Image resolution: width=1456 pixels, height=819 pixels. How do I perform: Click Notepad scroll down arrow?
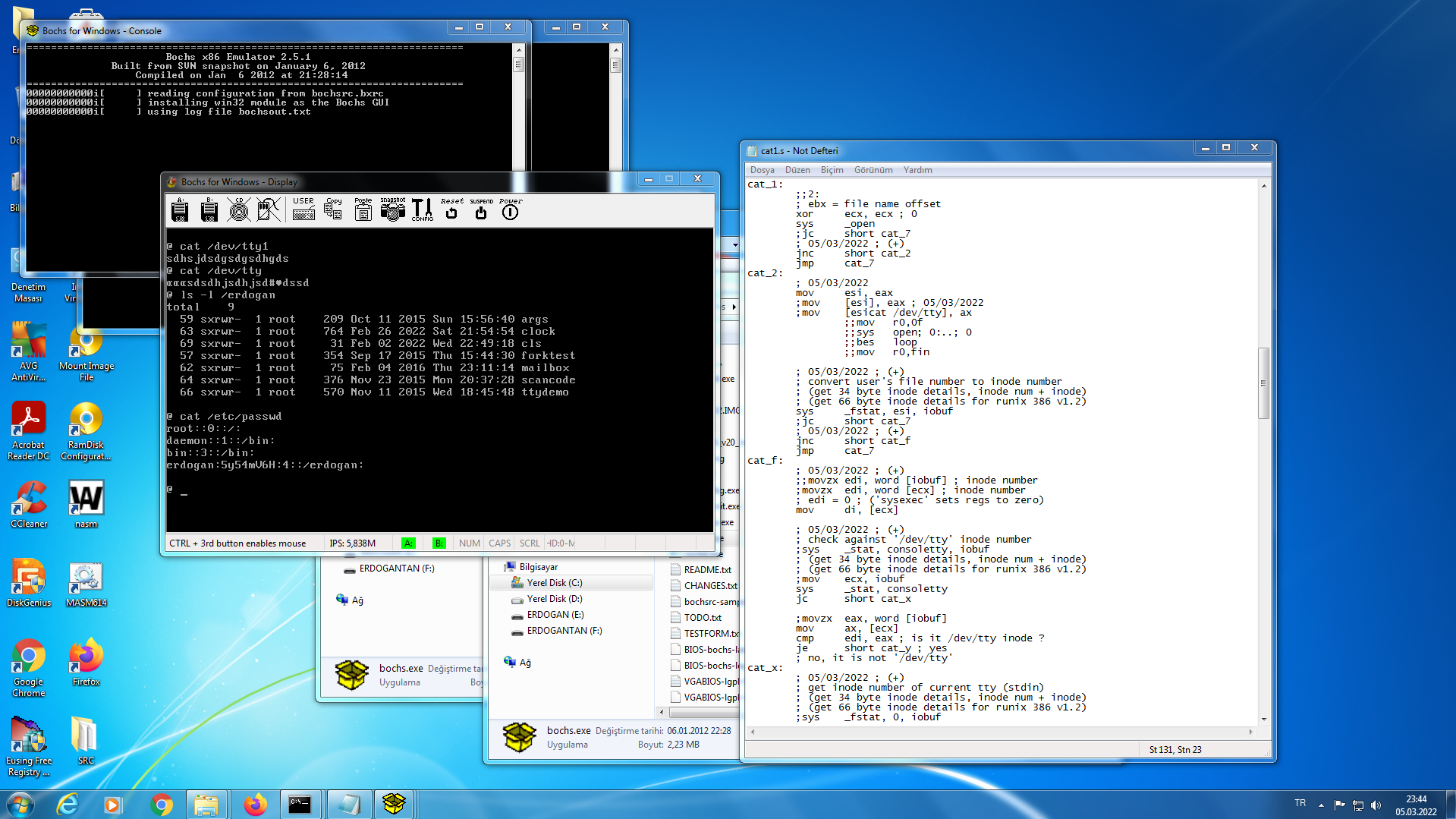(1263, 719)
